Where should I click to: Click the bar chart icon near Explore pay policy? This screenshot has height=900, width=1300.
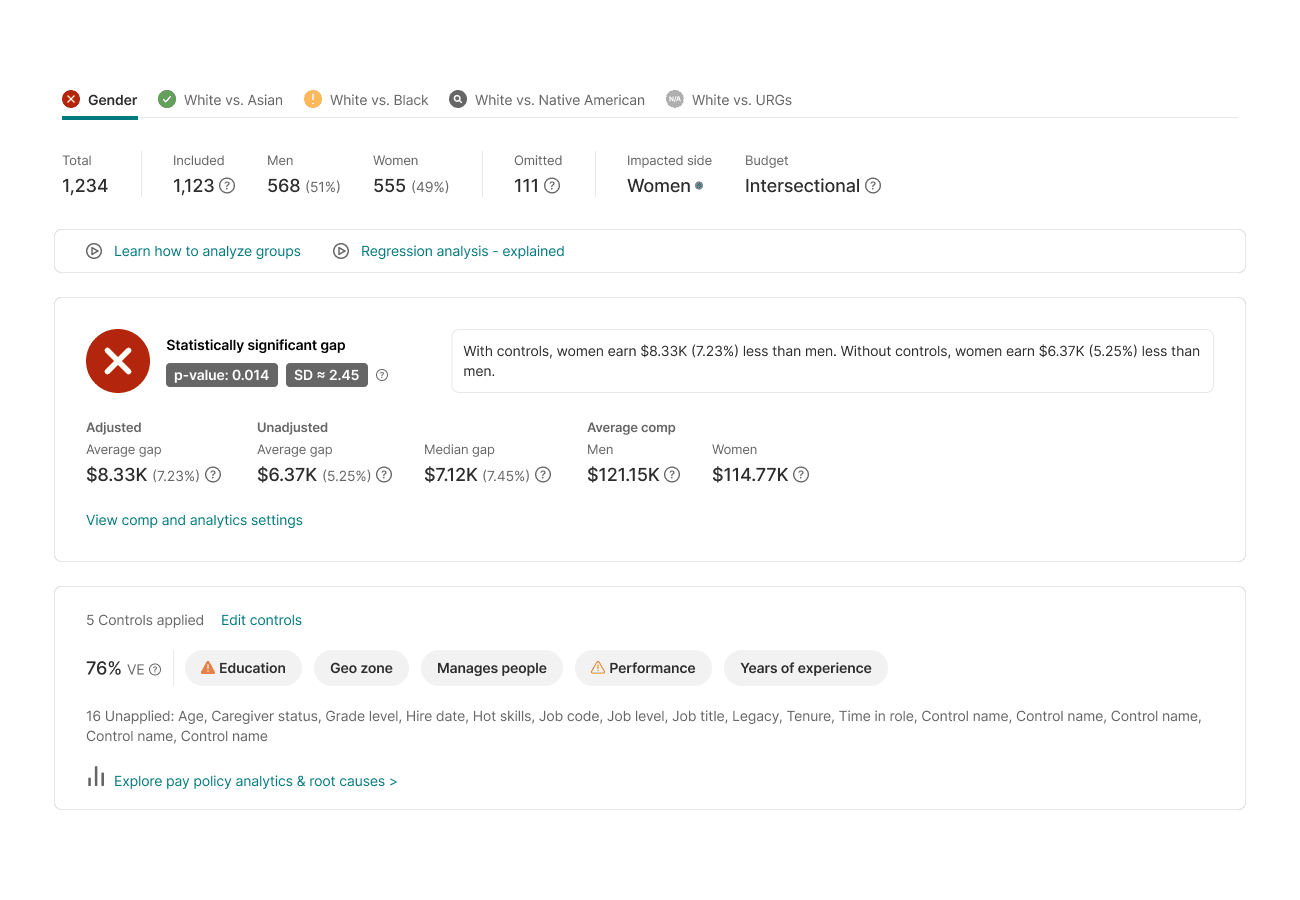pyautogui.click(x=96, y=777)
